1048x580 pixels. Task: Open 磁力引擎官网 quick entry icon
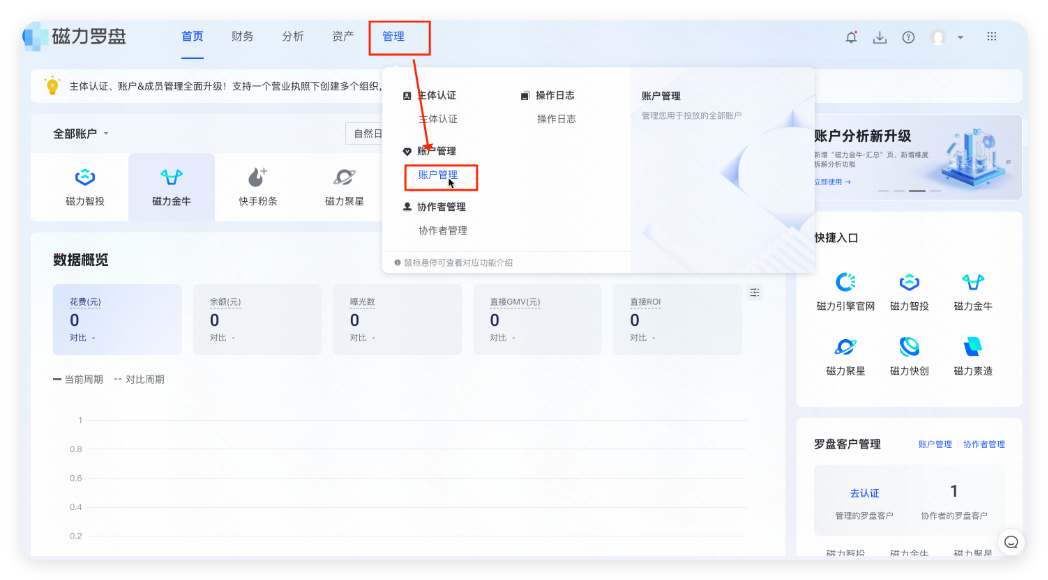pyautogui.click(x=845, y=282)
